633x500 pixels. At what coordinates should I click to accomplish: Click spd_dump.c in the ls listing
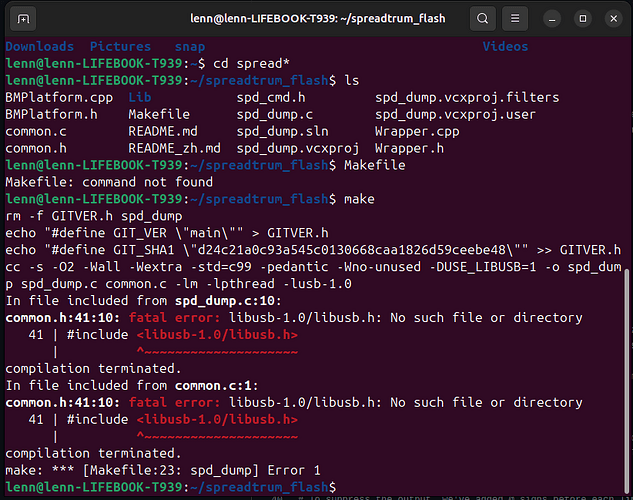[275, 115]
